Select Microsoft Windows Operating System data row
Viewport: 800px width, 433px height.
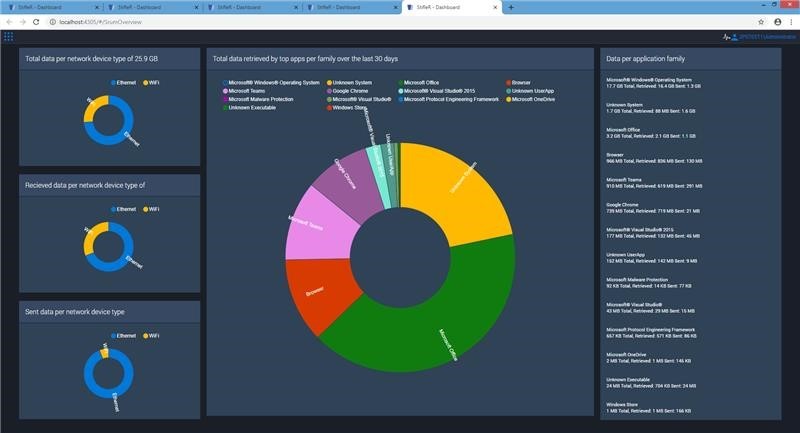654,83
